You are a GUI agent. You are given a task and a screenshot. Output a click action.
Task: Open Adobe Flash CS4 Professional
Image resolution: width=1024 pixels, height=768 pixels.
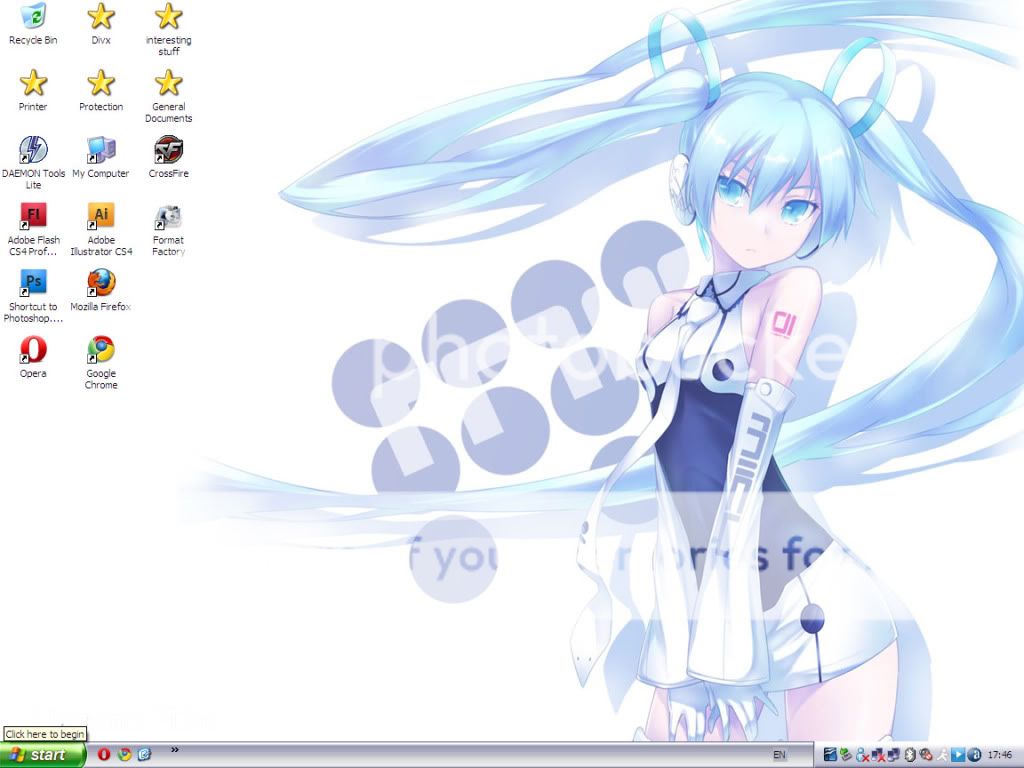pyautogui.click(x=33, y=218)
